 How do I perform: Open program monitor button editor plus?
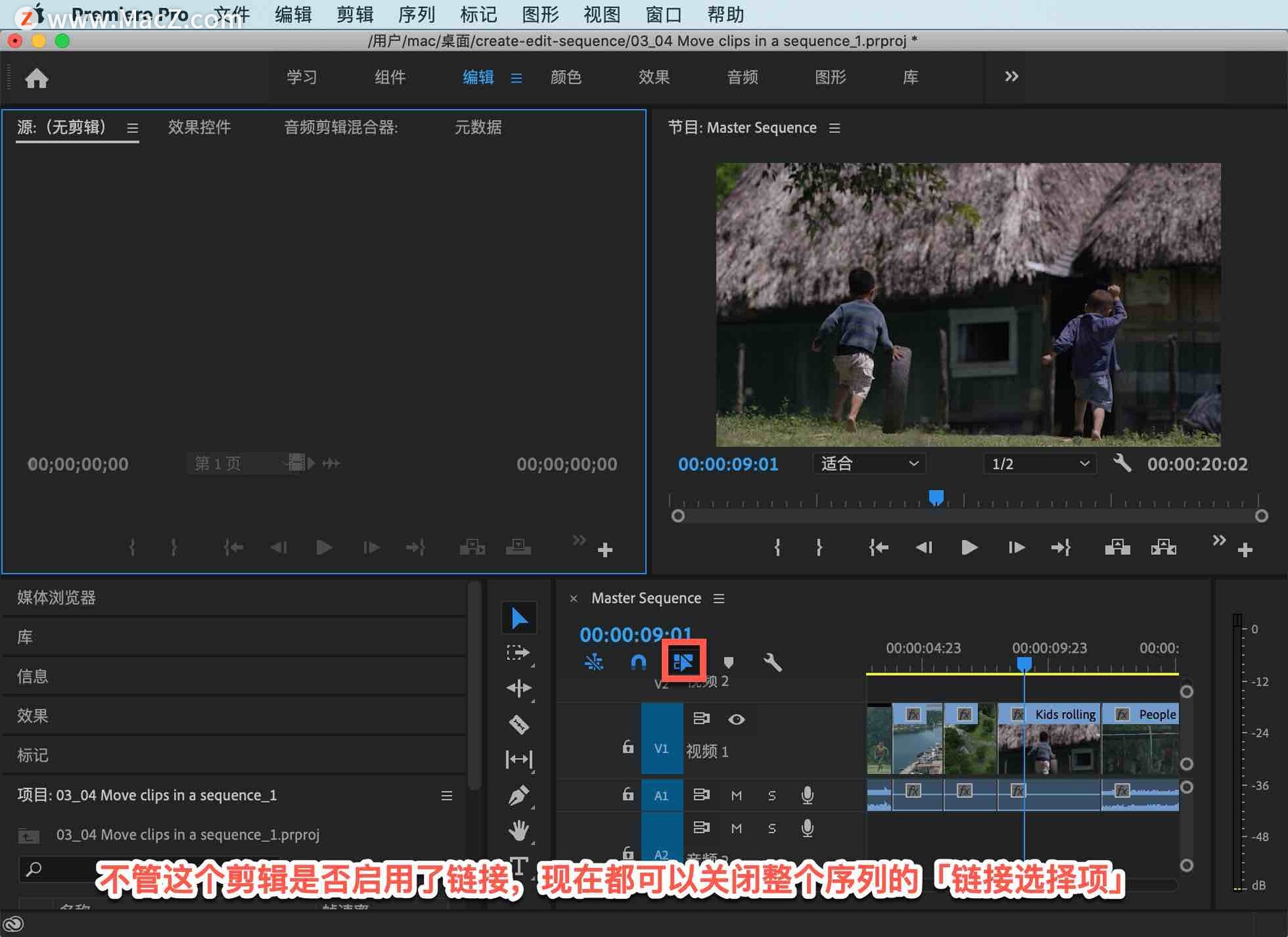[1245, 550]
